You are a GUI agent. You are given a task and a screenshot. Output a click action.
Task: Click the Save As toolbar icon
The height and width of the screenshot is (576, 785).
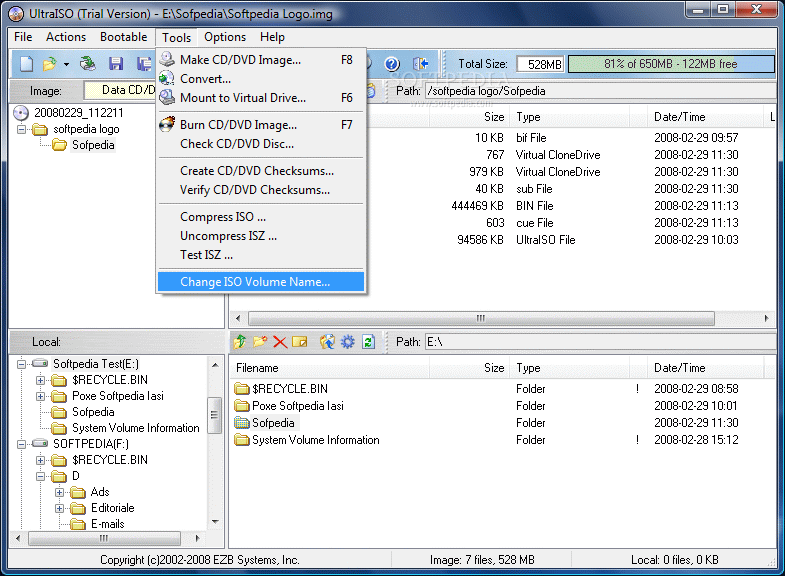pos(144,64)
